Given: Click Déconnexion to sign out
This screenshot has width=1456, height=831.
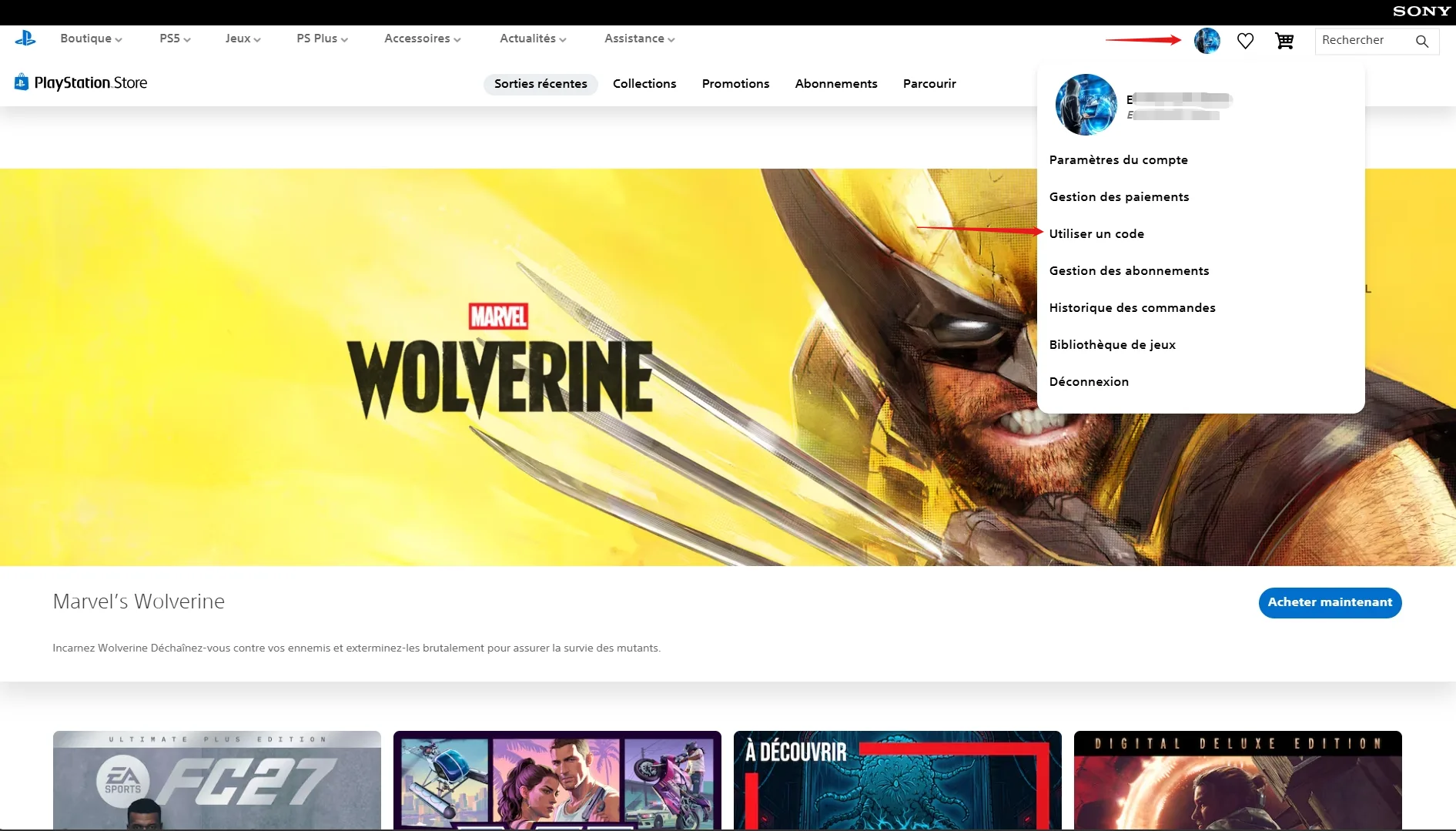Looking at the screenshot, I should [x=1089, y=382].
